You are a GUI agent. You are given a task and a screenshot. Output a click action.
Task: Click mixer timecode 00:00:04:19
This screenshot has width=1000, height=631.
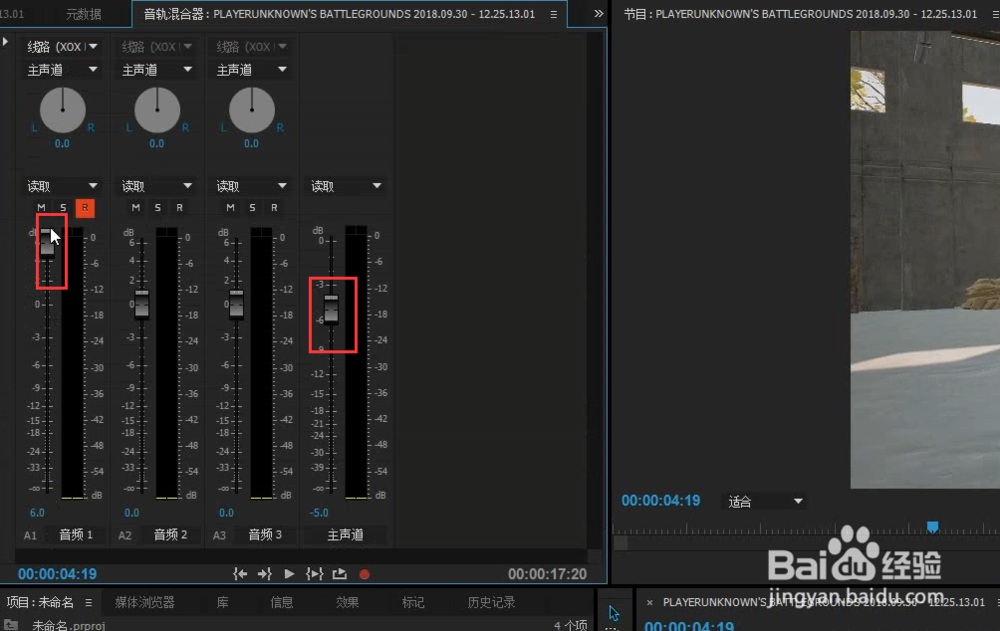coord(57,574)
